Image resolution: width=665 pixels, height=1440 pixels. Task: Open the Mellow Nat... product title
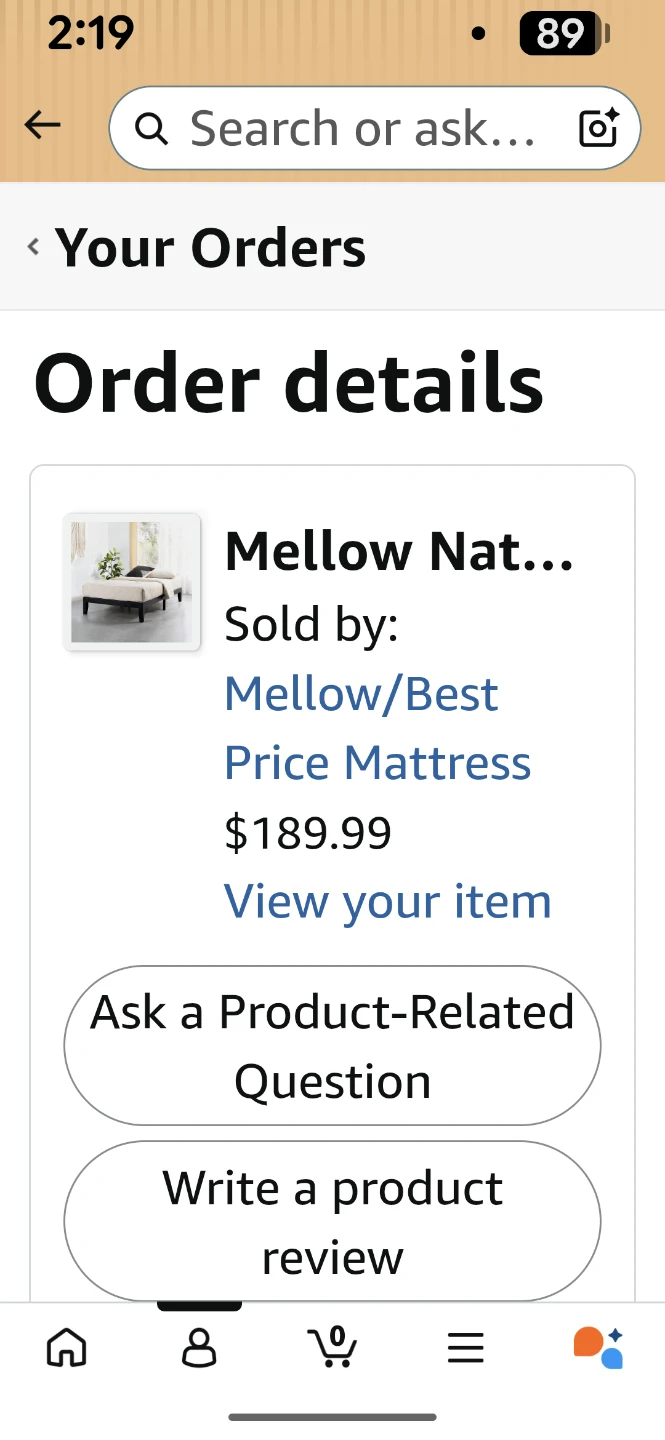point(399,551)
